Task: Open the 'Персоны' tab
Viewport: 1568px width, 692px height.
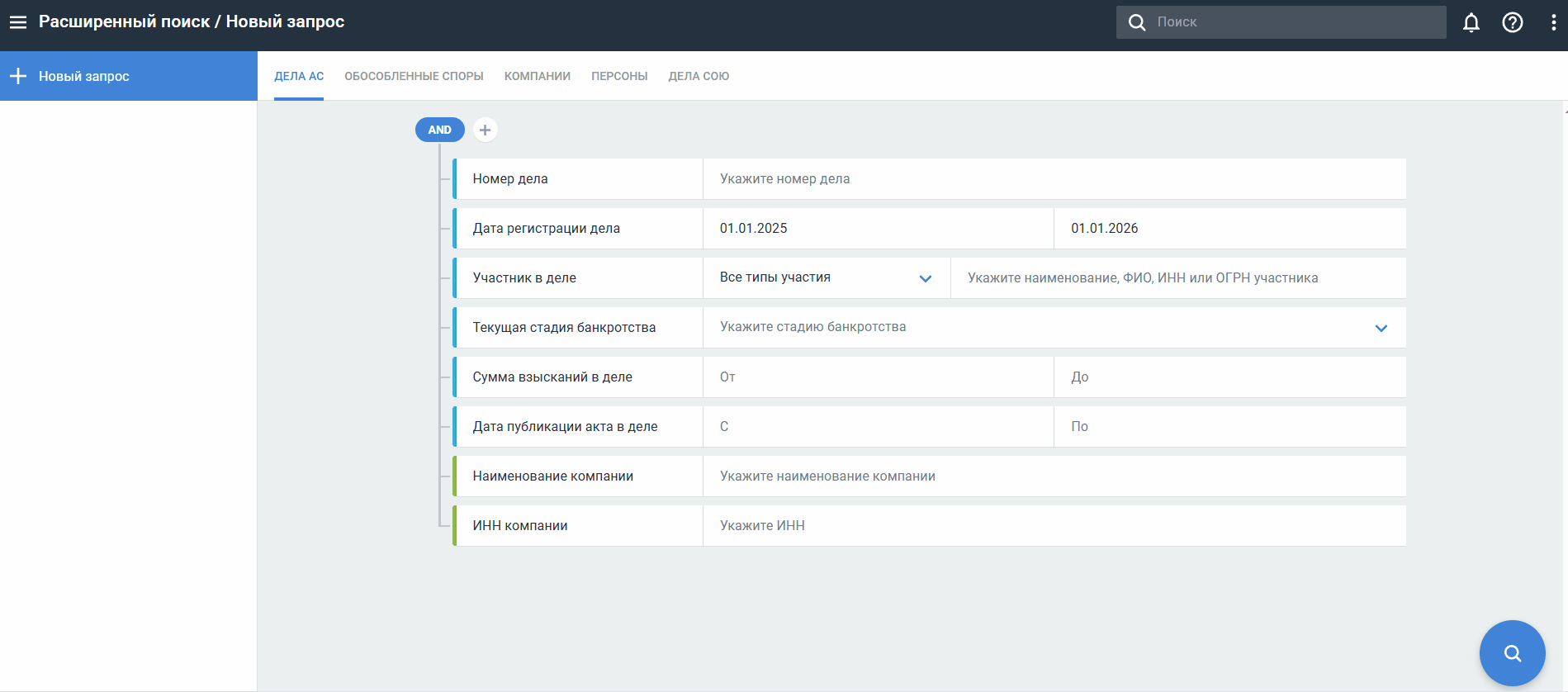Action: 619,76
